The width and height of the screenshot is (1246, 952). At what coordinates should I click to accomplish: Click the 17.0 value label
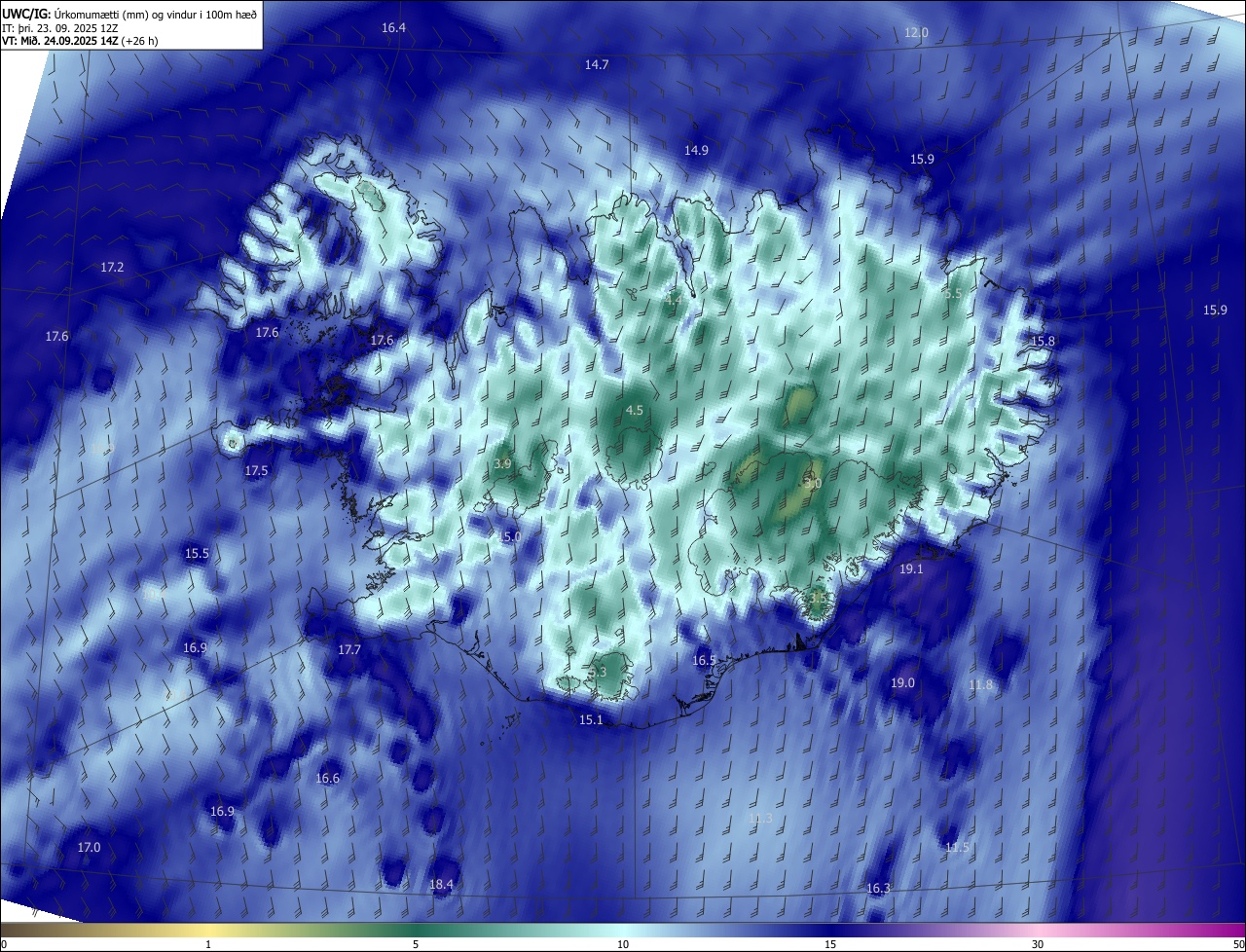tap(89, 848)
